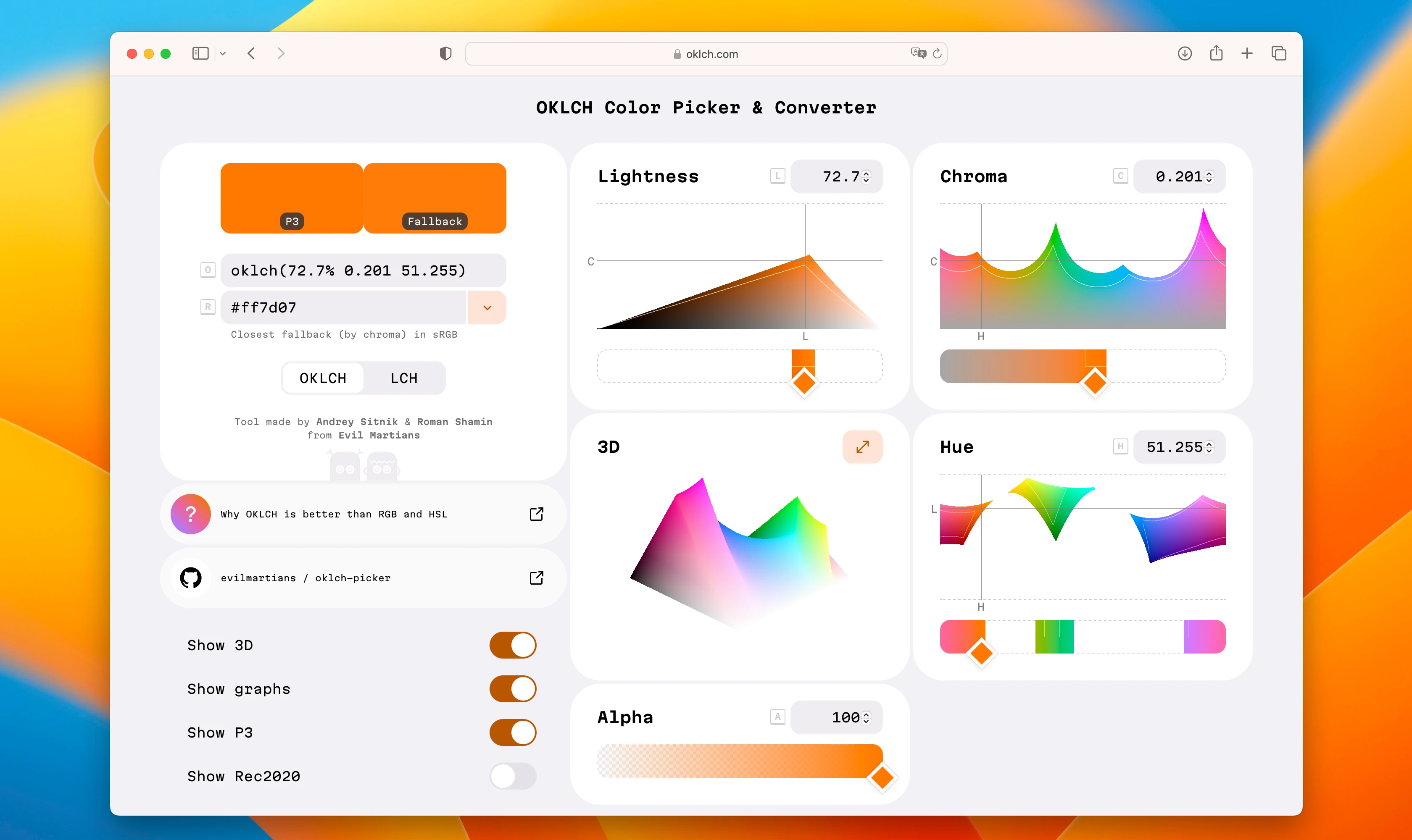Open a new tab
The height and width of the screenshot is (840, 1412).
tap(1246, 54)
